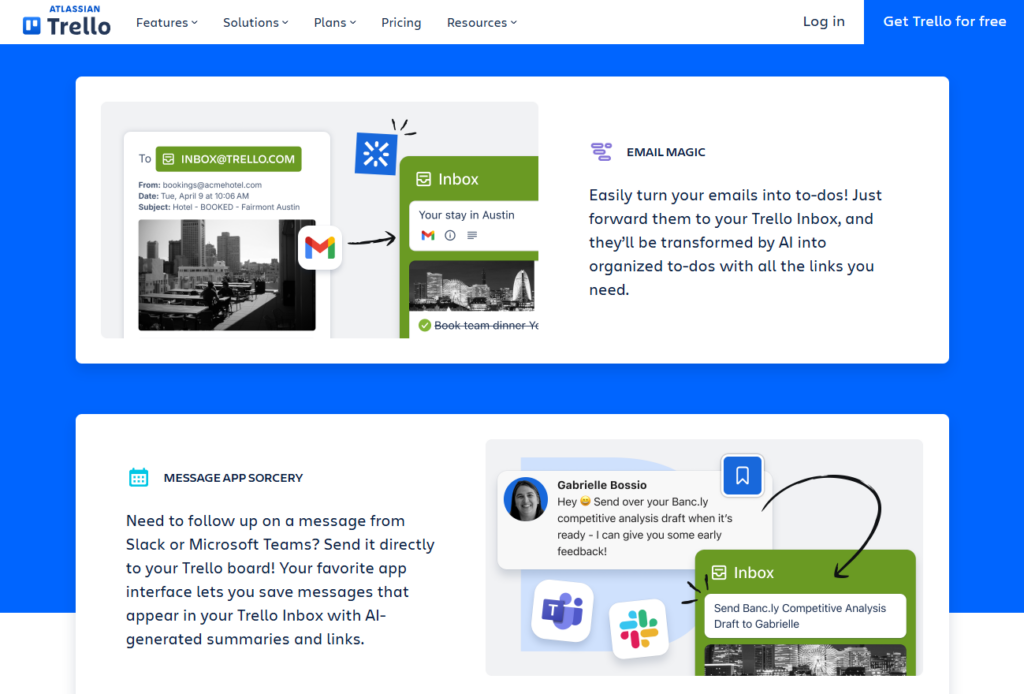1024x694 pixels.
Task: Toggle the Book team dinner checkmark
Action: click(424, 325)
